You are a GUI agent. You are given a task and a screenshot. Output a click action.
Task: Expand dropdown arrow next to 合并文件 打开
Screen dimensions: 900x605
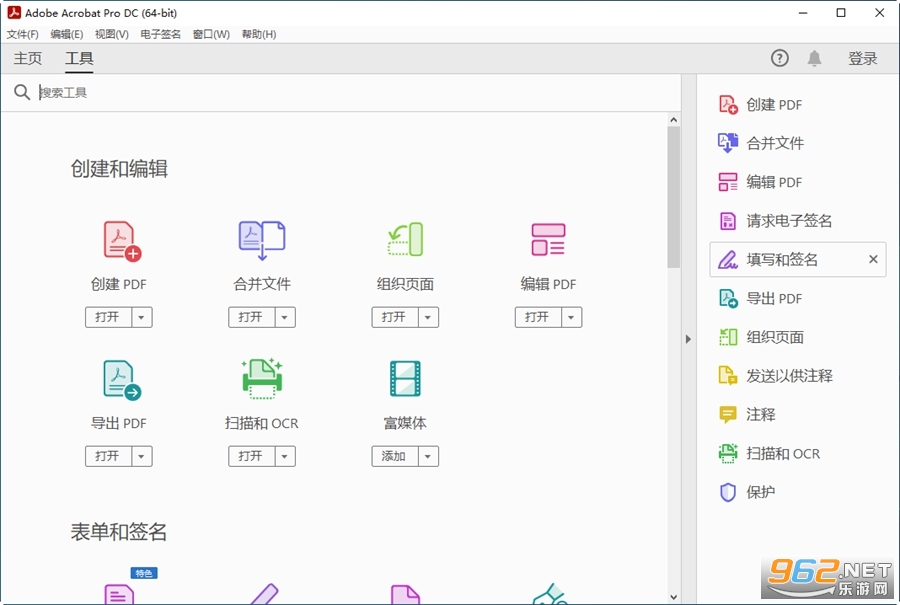click(x=285, y=317)
